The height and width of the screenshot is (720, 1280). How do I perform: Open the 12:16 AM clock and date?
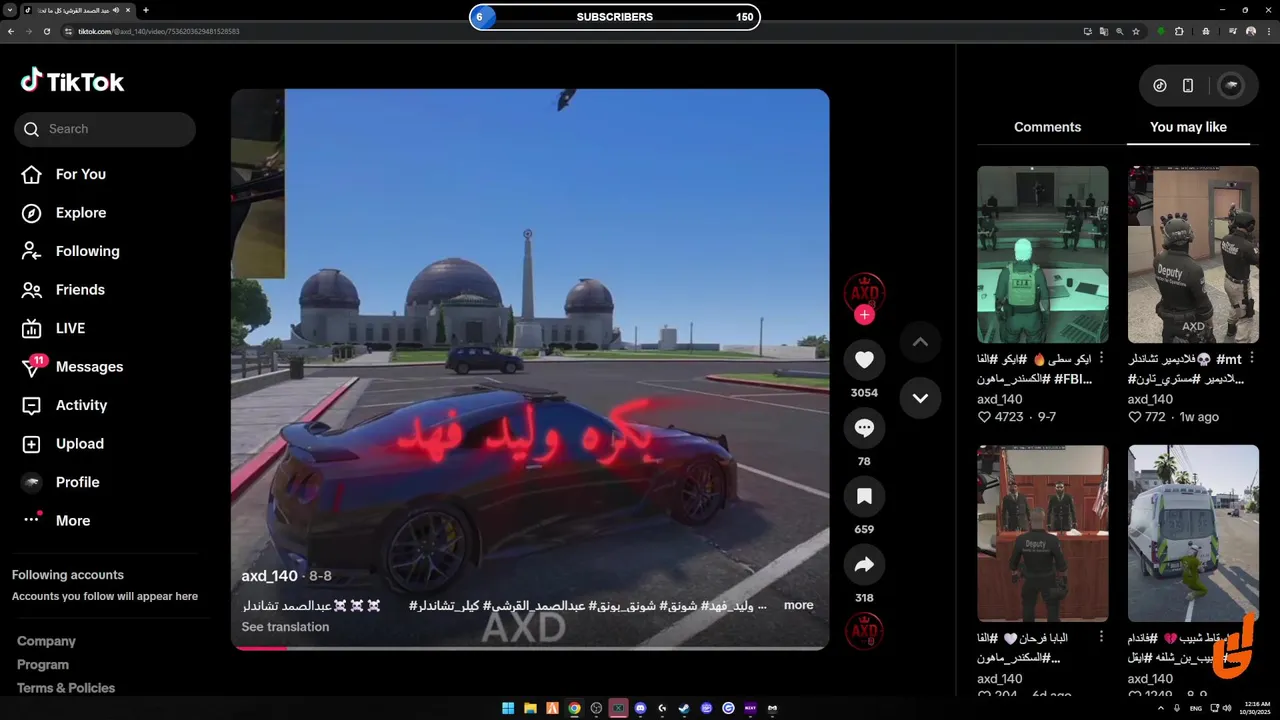click(1257, 708)
